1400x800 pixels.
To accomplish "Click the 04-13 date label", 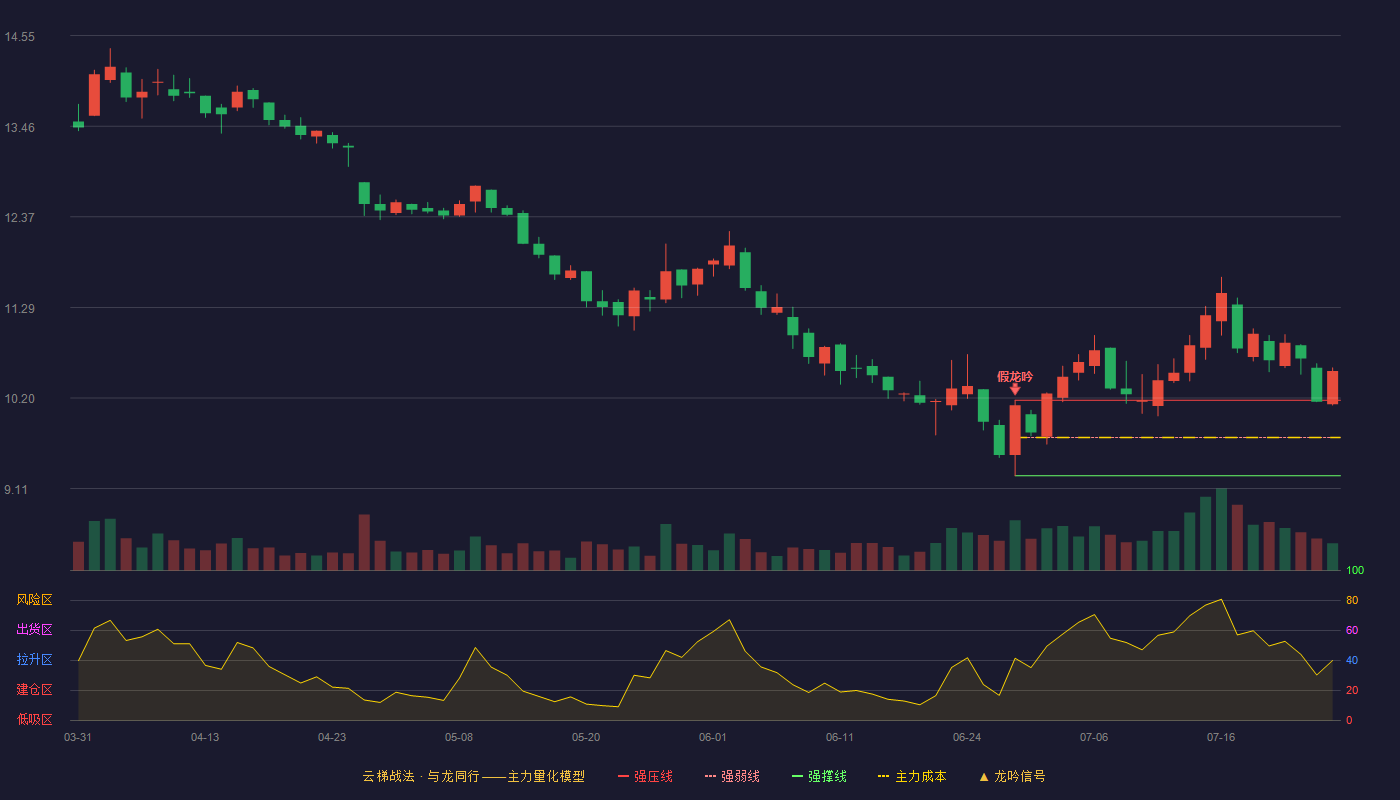I will click(205, 737).
